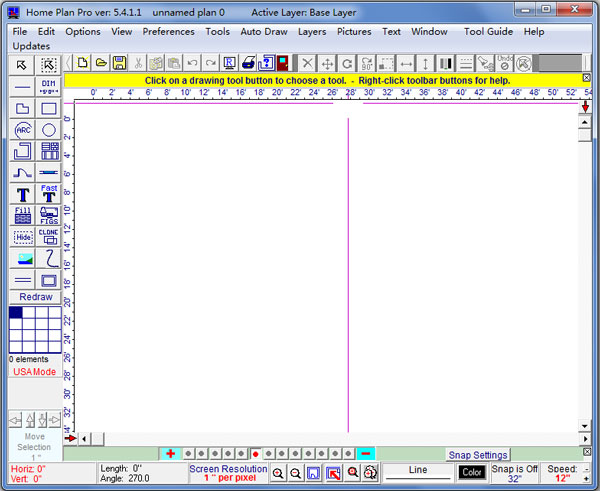Click the Save floppy disk icon

(x=119, y=63)
